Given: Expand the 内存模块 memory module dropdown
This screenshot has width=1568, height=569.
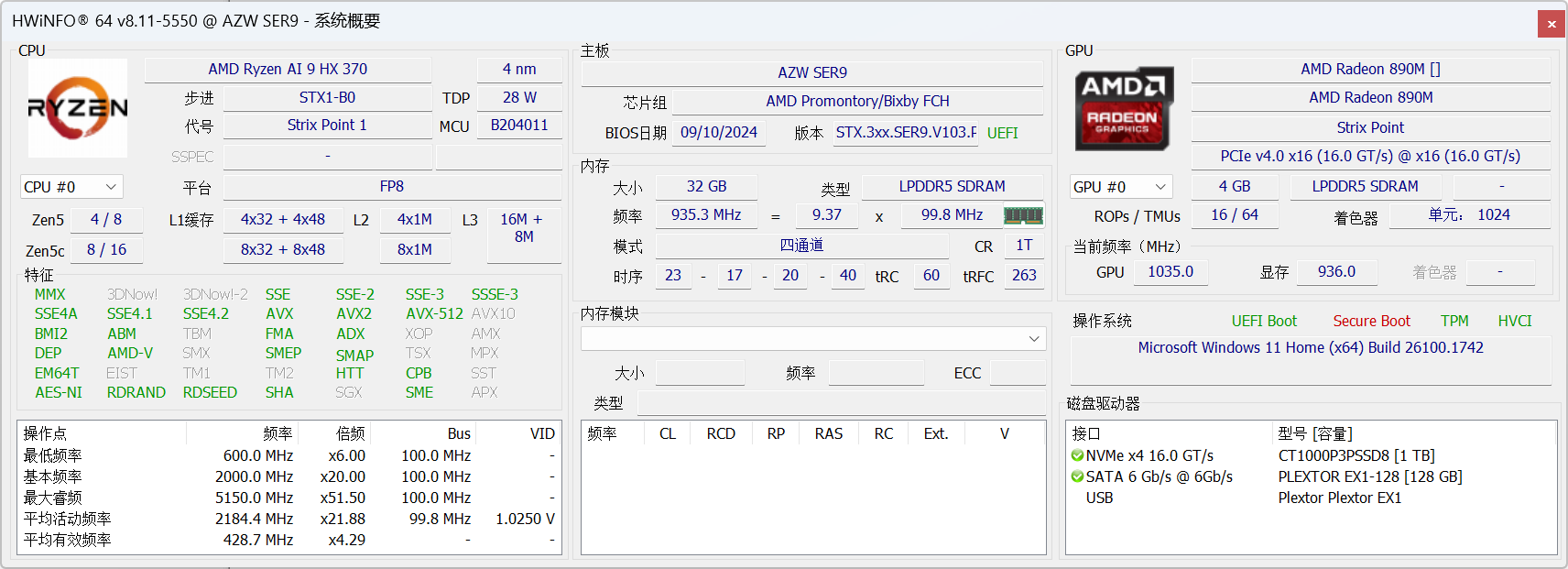Looking at the screenshot, I should (x=813, y=339).
